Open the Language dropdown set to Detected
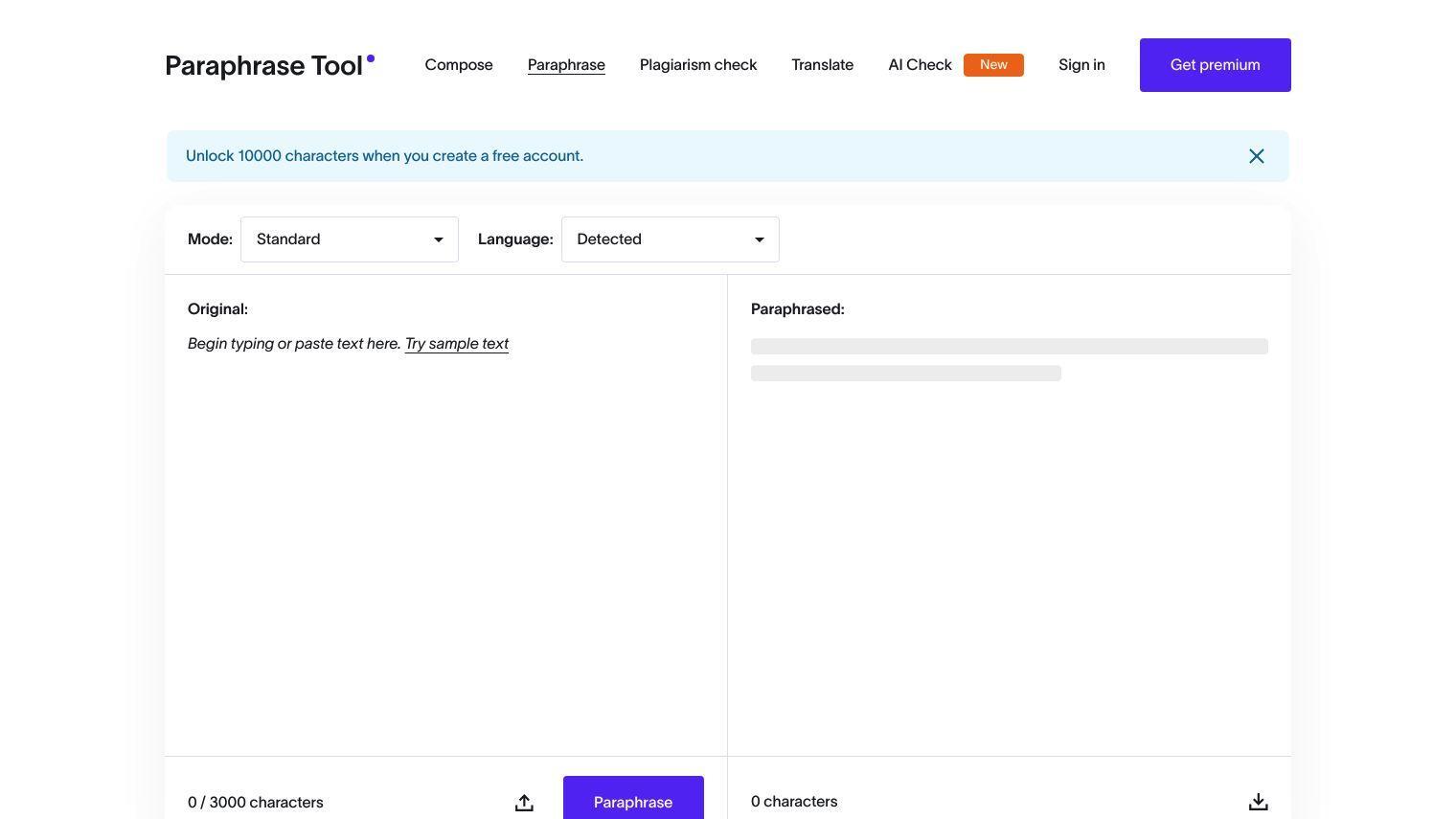1456x819 pixels. 671,239
